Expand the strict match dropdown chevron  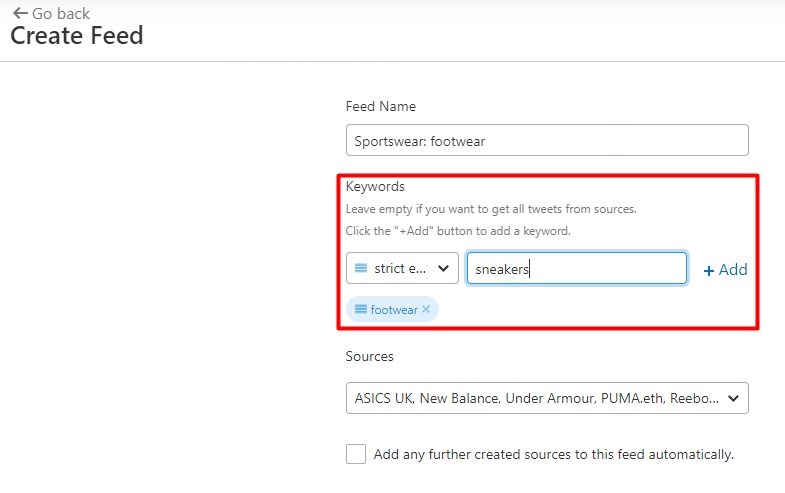tap(443, 268)
